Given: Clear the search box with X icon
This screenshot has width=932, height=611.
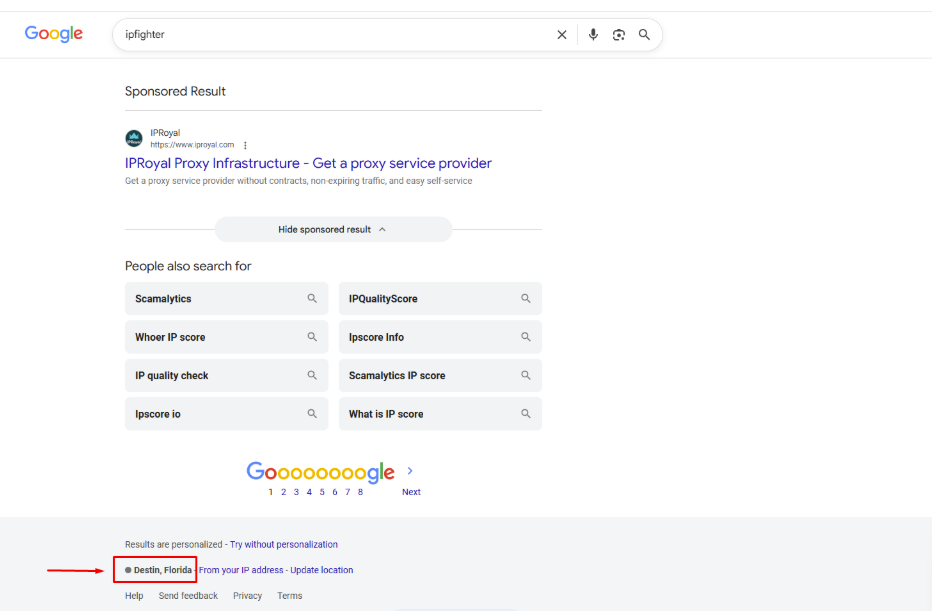Looking at the screenshot, I should point(562,34).
